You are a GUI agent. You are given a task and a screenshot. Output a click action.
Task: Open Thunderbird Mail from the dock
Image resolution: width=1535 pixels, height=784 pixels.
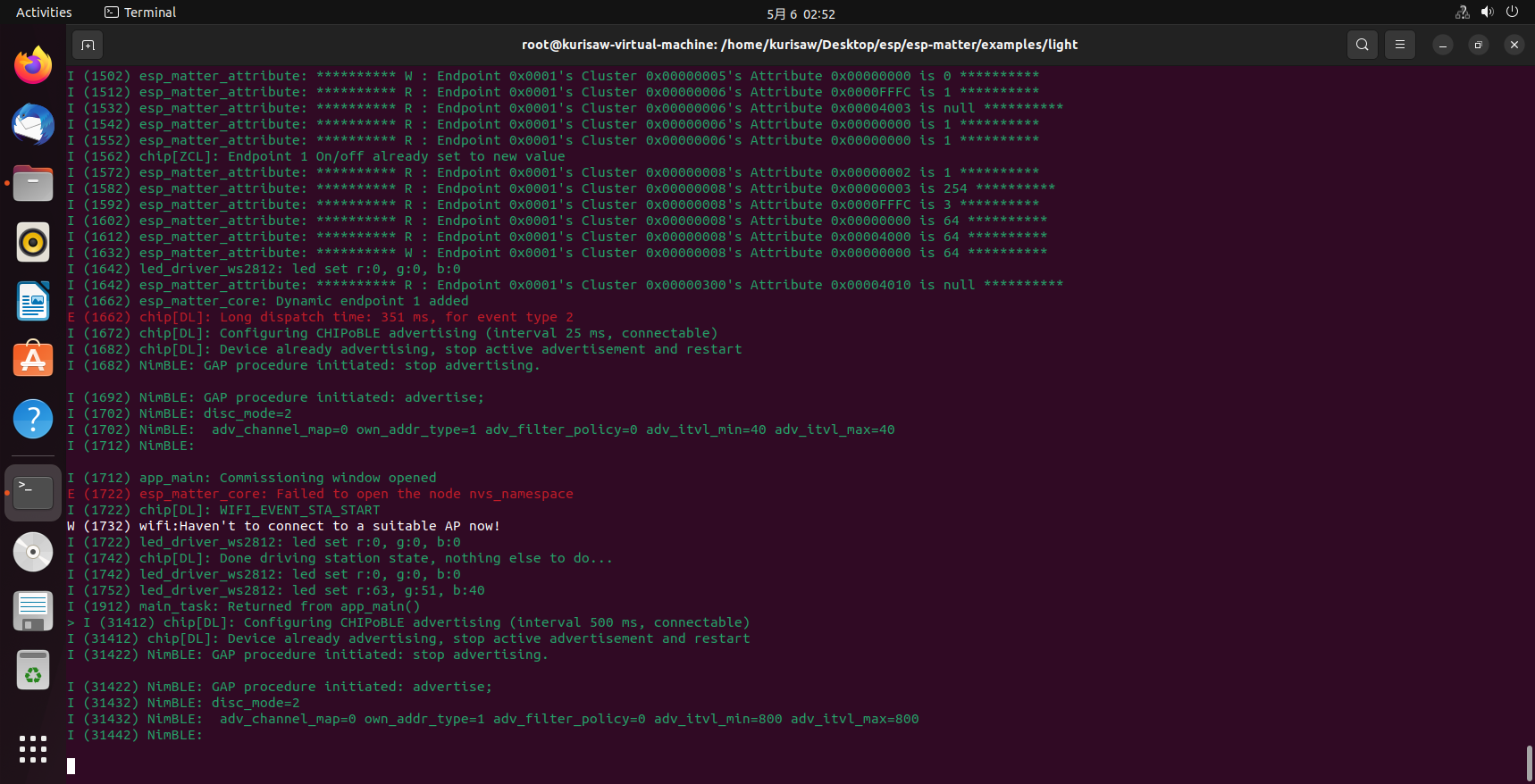[x=33, y=124]
